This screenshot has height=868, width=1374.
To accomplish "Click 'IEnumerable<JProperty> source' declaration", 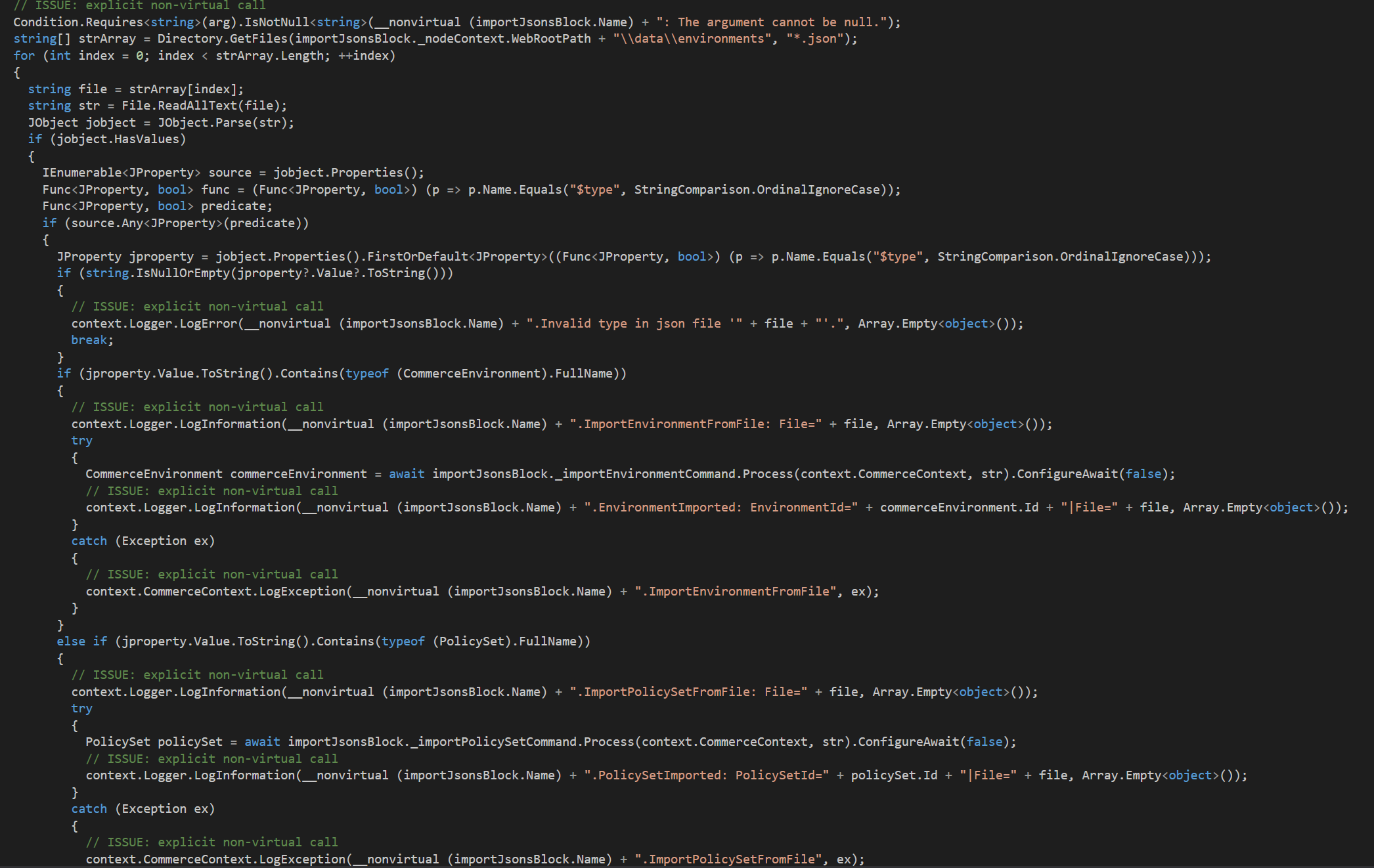I will click(x=233, y=173).
